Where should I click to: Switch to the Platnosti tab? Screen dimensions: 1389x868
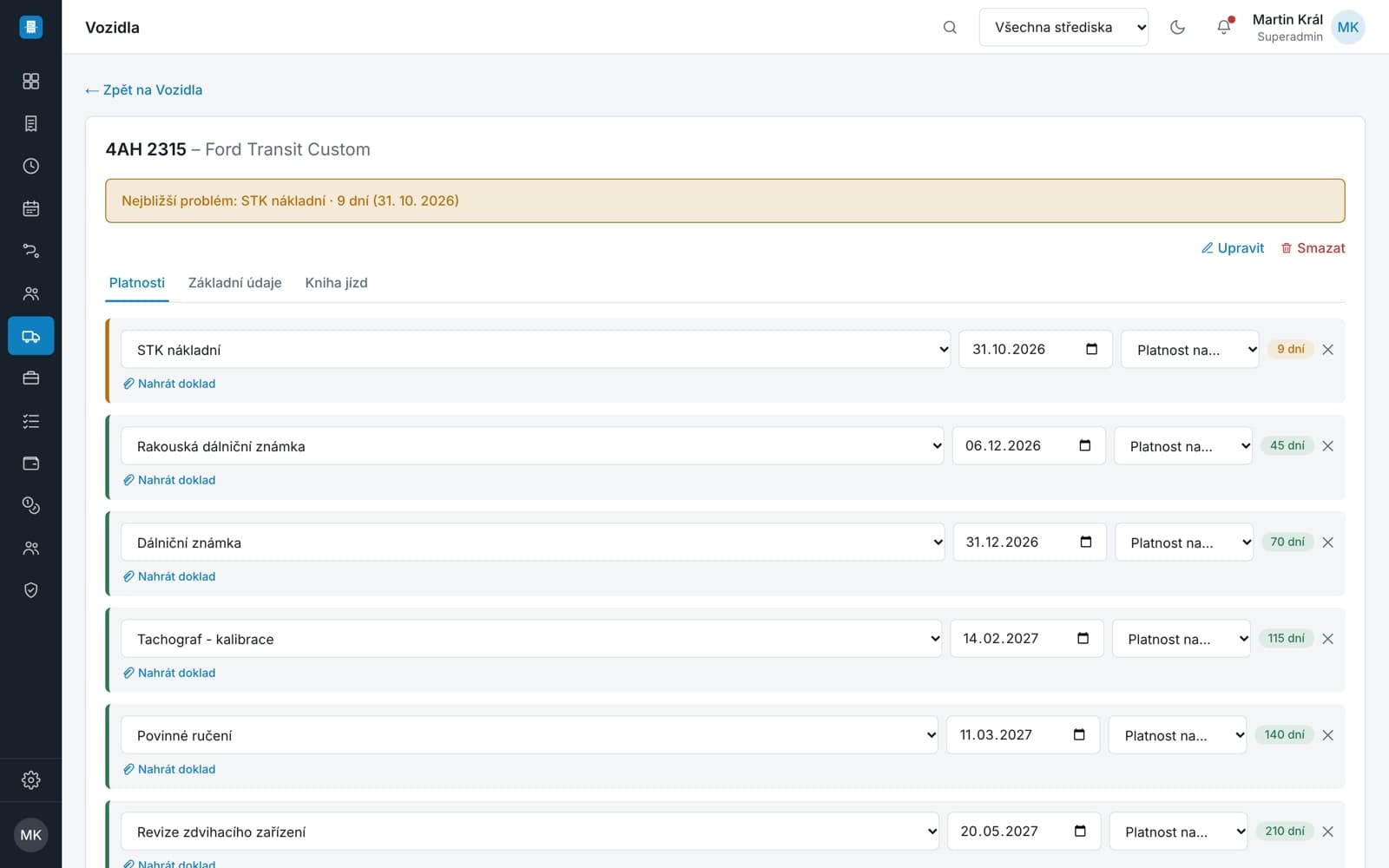coord(137,283)
